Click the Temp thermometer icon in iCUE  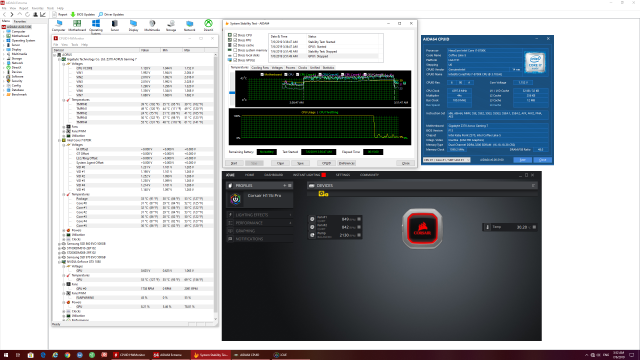coord(487,227)
